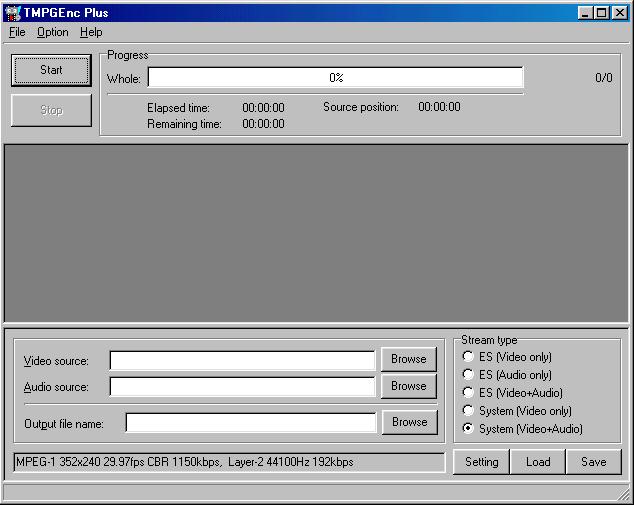Click the Whole progress bar
Screen dimensions: 634x505
tap(336, 77)
